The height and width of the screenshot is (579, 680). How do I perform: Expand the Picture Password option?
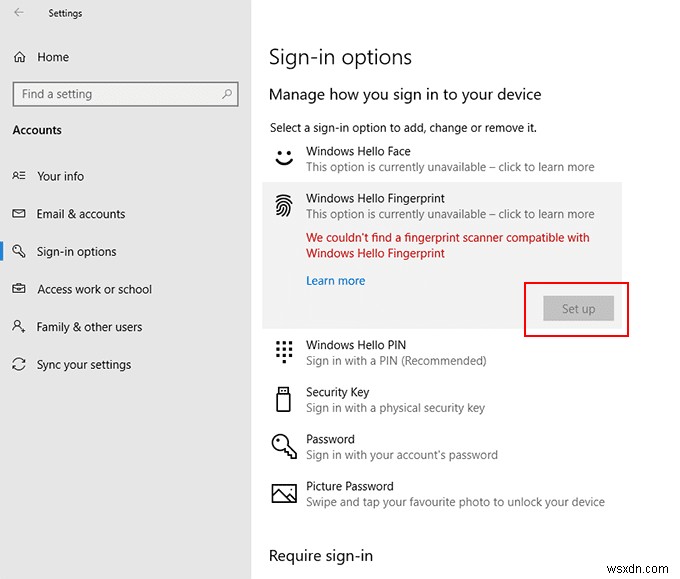[441, 494]
